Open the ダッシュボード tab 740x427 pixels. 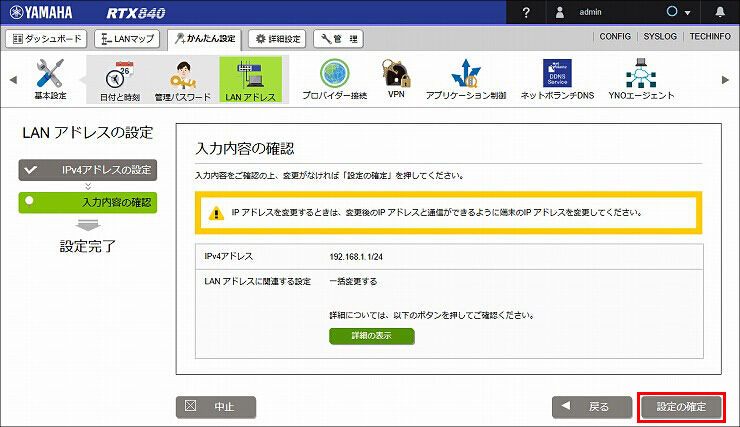[x=46, y=39]
